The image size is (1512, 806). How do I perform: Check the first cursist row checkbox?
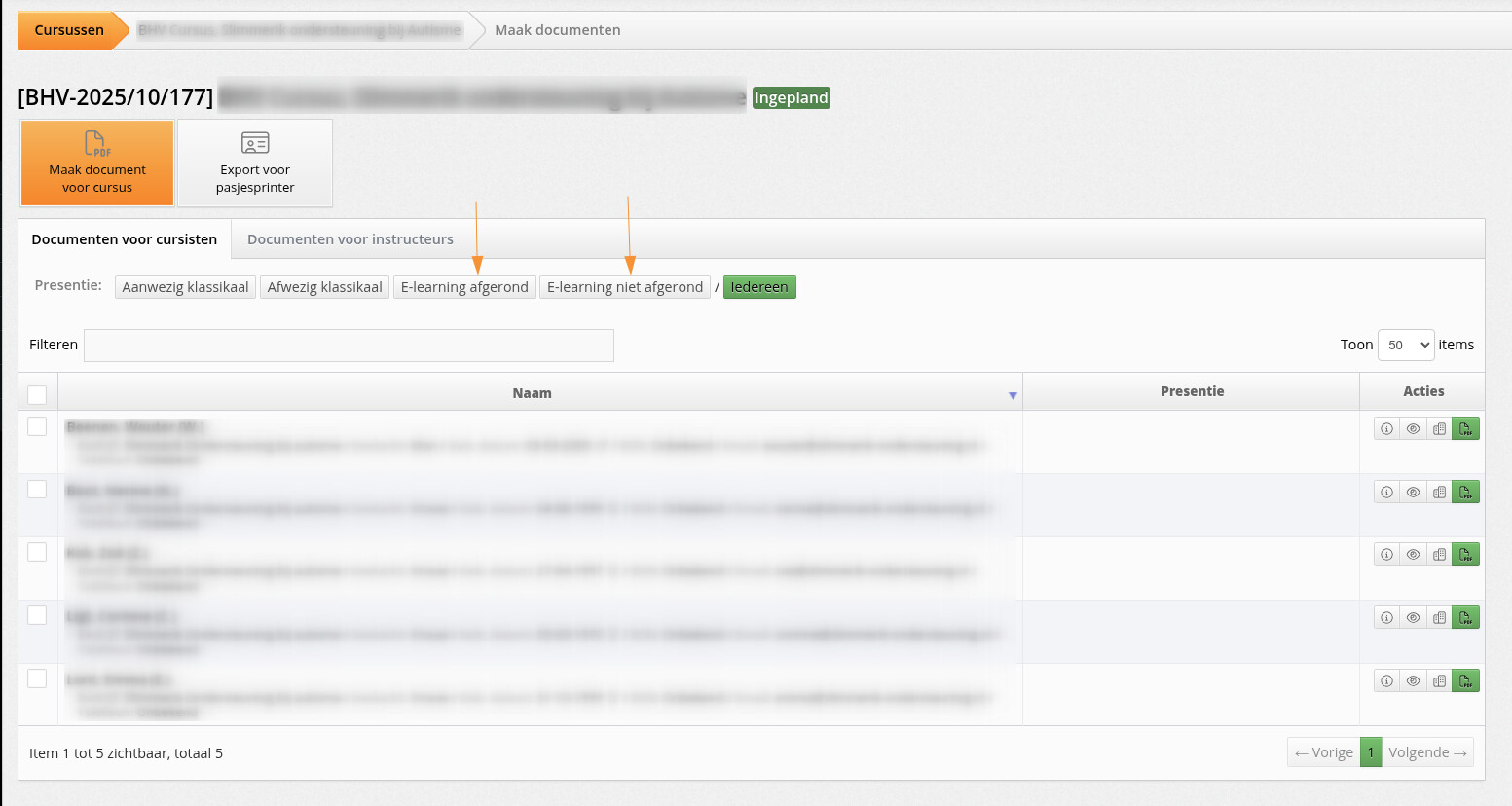[37, 426]
